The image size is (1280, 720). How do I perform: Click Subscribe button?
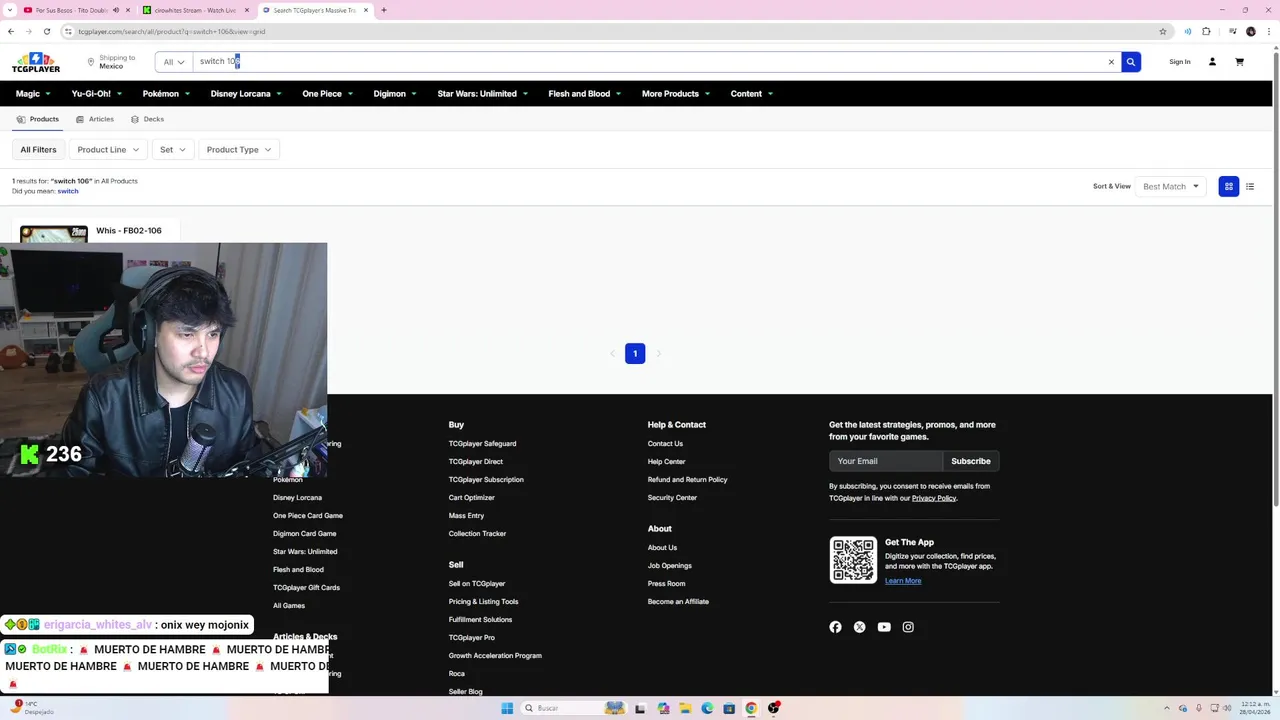pos(971,461)
